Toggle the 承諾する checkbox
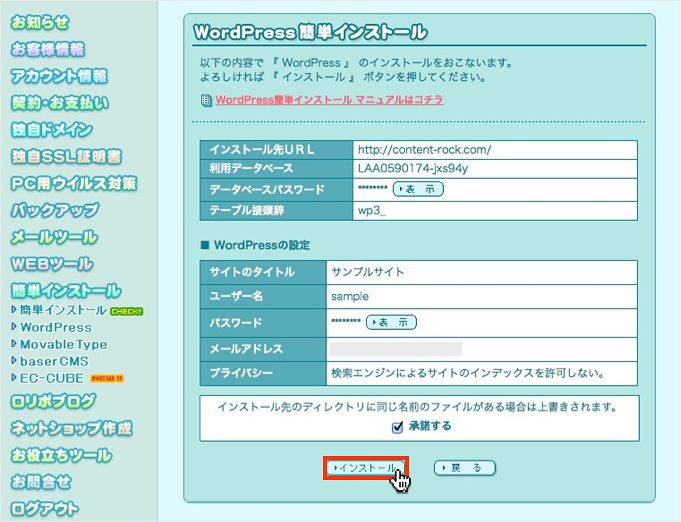 point(397,427)
